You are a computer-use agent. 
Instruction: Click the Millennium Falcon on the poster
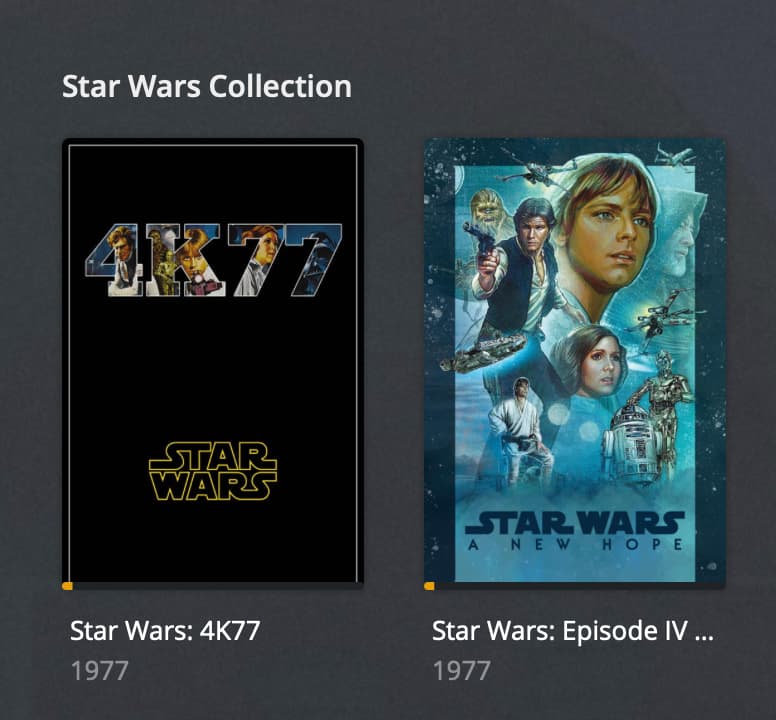[x=483, y=351]
